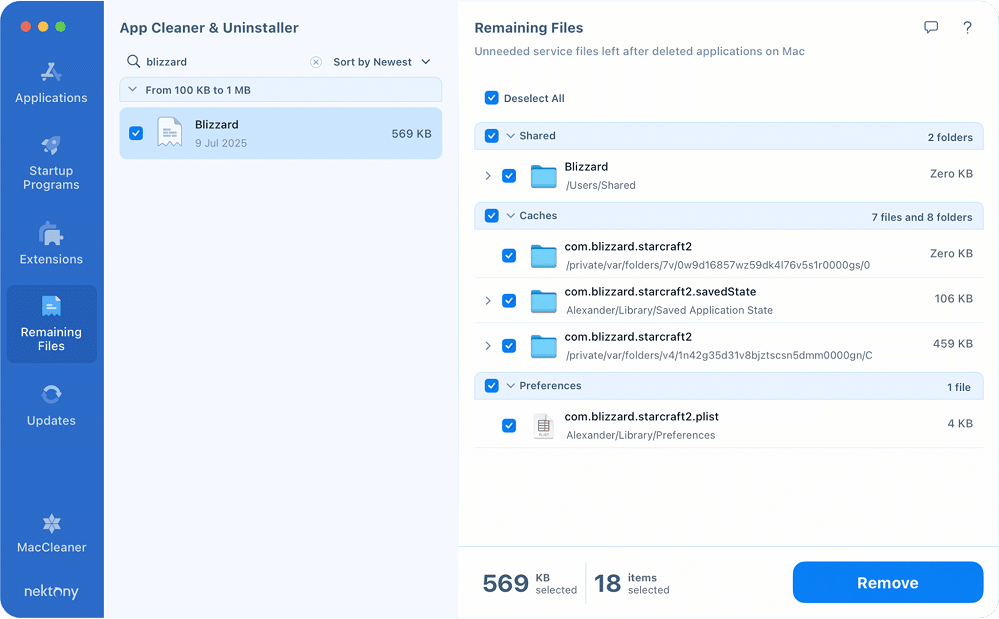Open the MacCleaner label in sidebar
The image size is (999, 619).
(51, 547)
